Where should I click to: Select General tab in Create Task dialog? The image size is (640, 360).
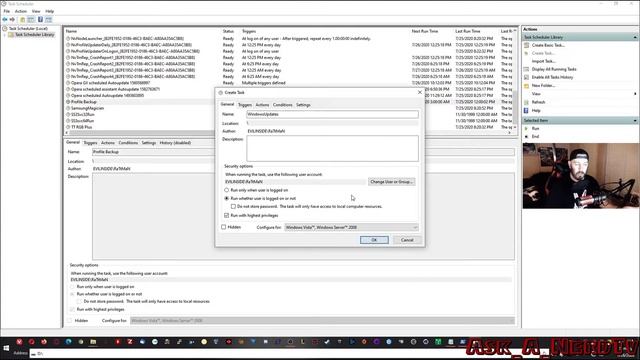(x=227, y=104)
